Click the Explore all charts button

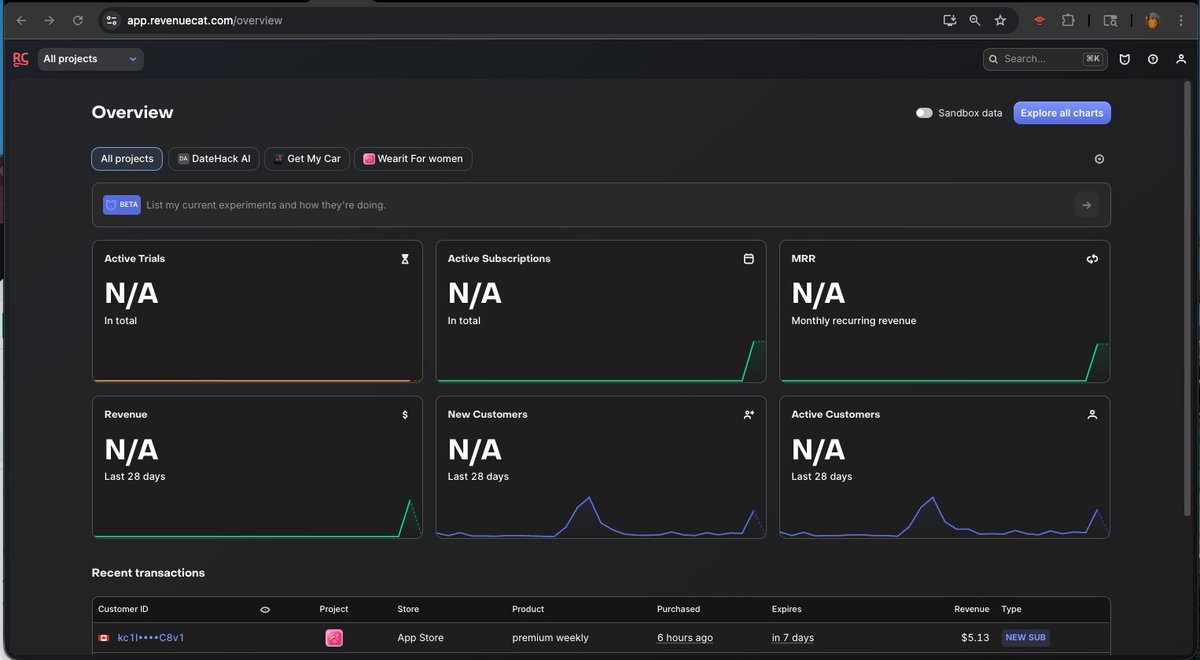pyautogui.click(x=1062, y=113)
